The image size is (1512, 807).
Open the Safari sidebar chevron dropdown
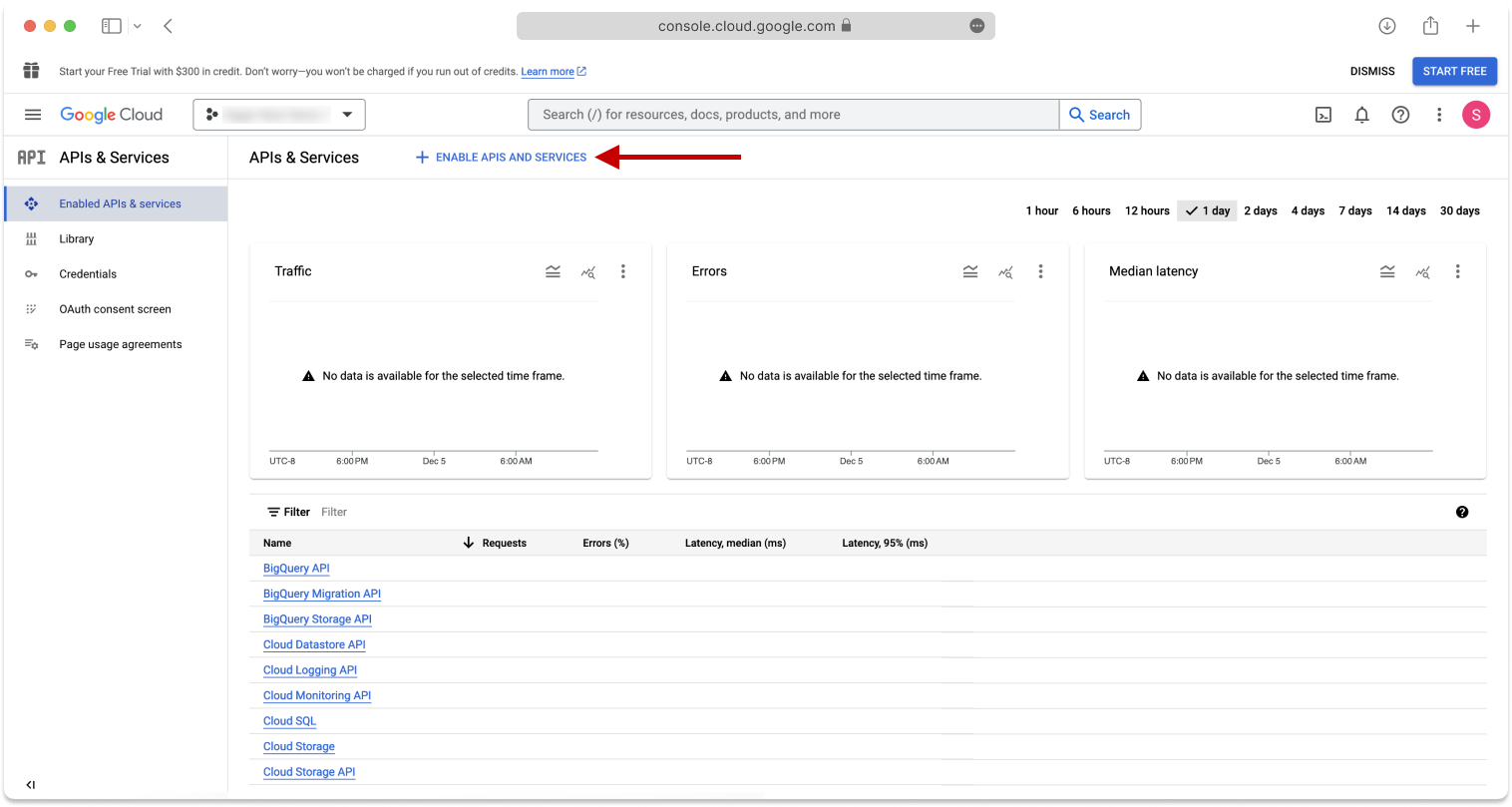coord(137,25)
